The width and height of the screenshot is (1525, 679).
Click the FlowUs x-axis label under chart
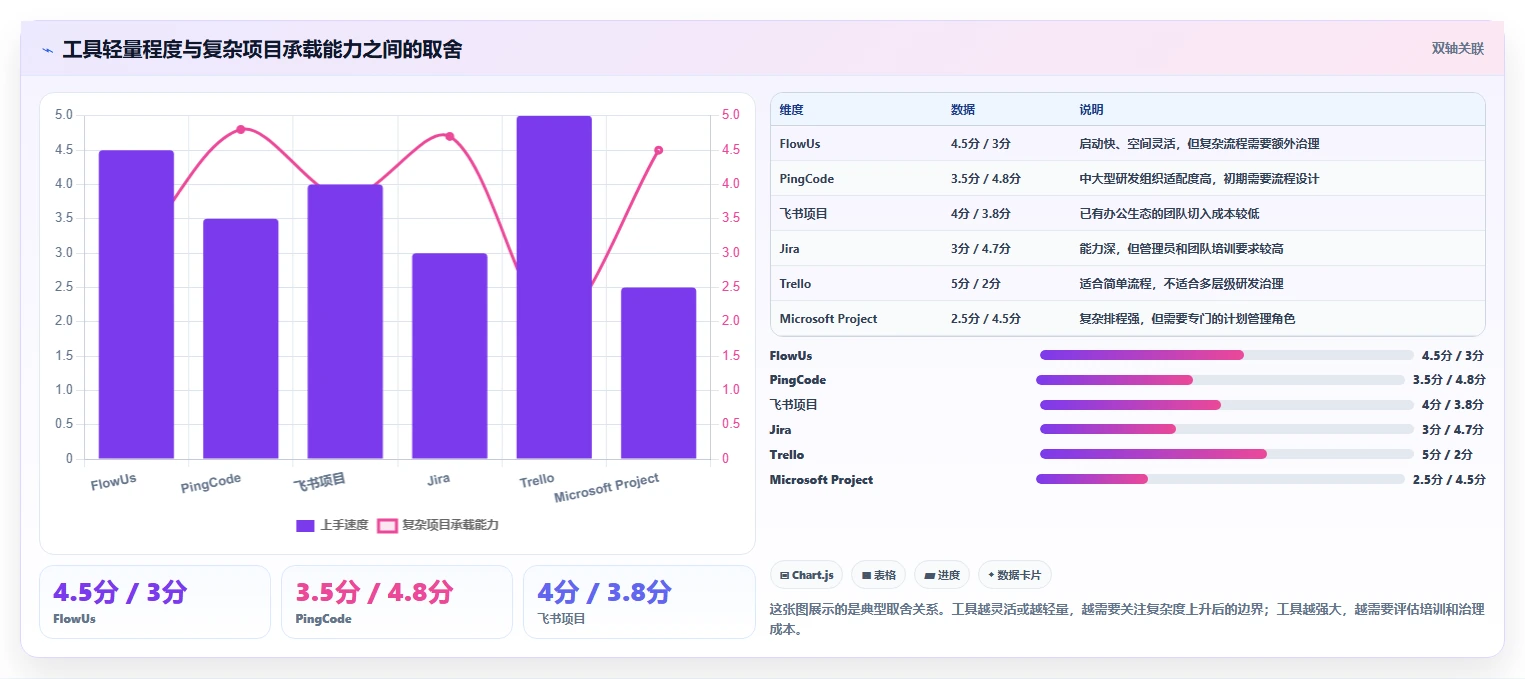tap(113, 482)
